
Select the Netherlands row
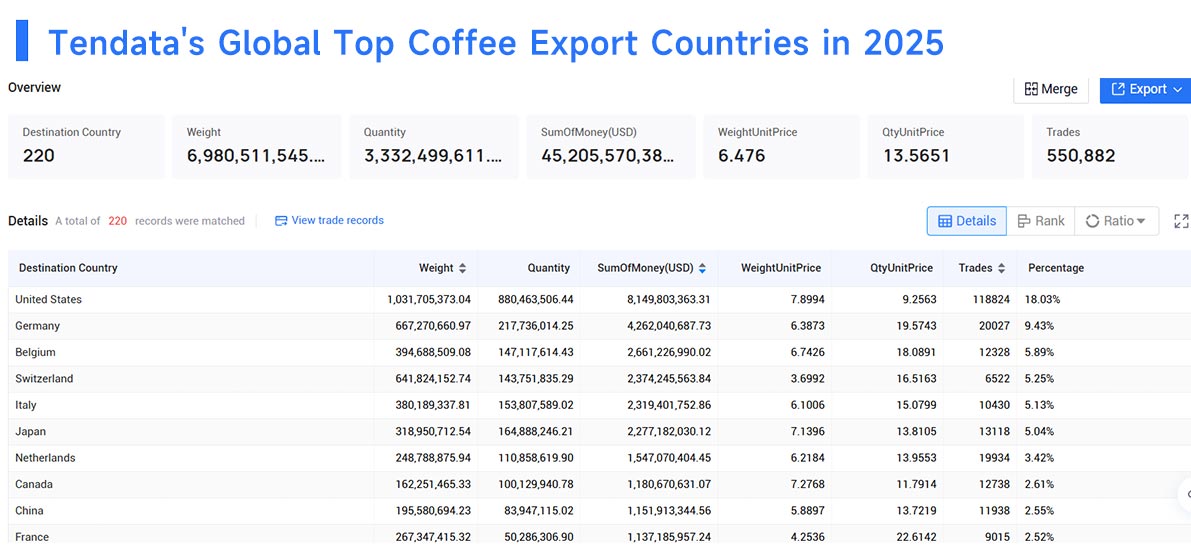point(599,458)
